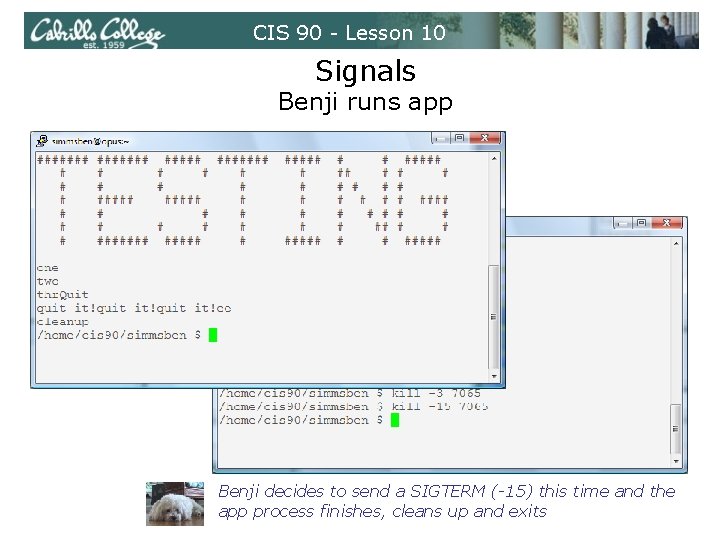Click the white dog photo thumbnail
Viewport: 720px width, 540px height.
[175, 504]
